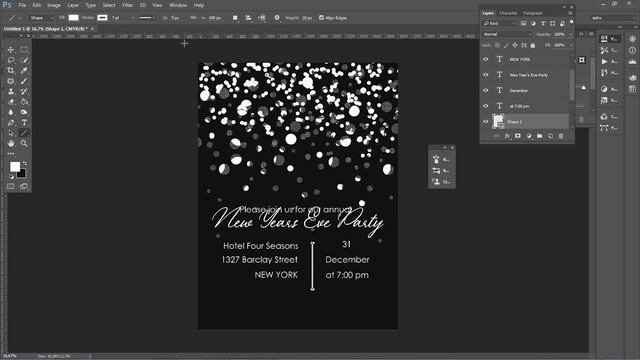Select the Clone Stamp tool
This screenshot has width=640, height=360.
coord(11,91)
